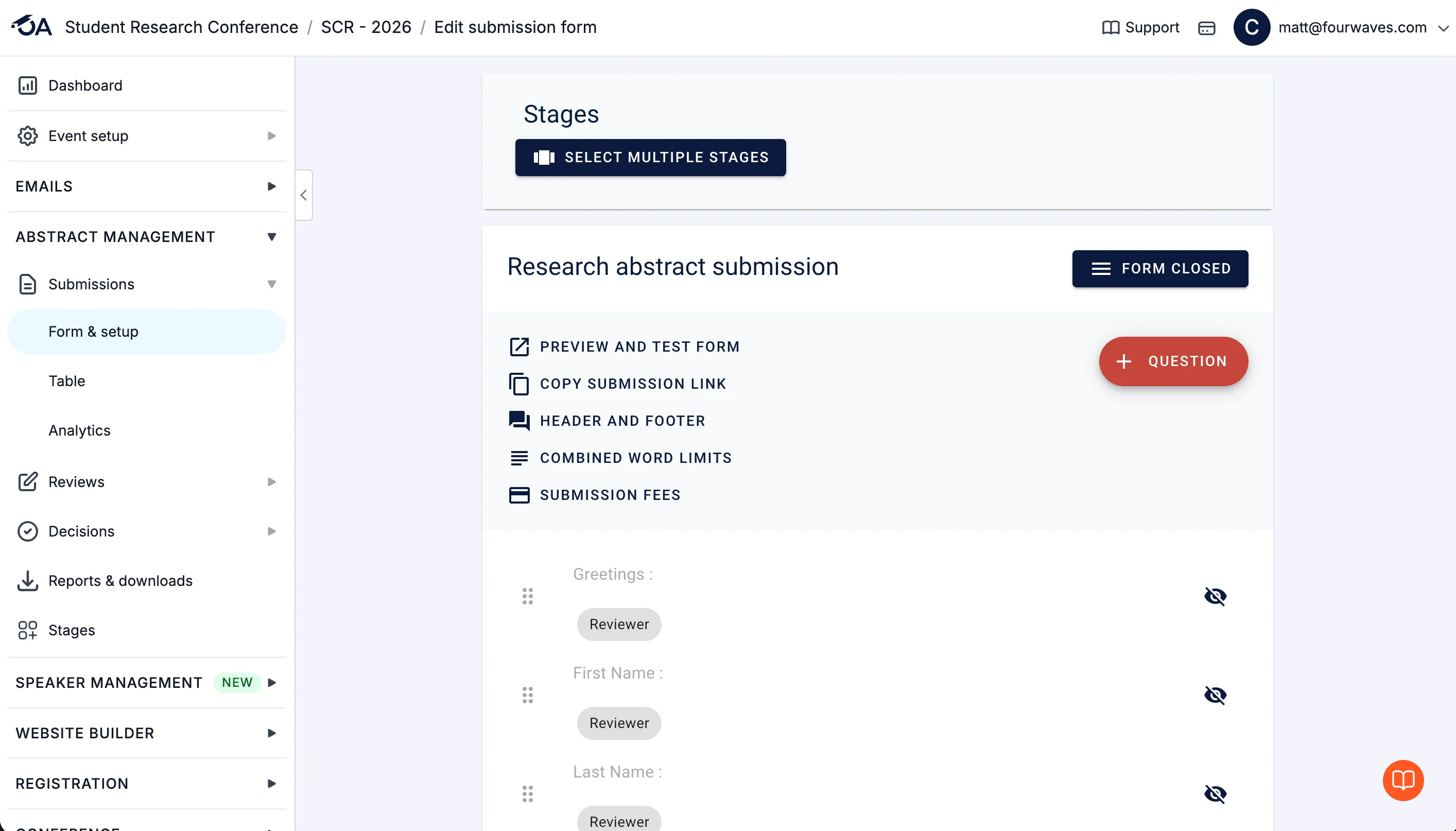
Task: Expand the Event setup arrow
Action: point(271,136)
